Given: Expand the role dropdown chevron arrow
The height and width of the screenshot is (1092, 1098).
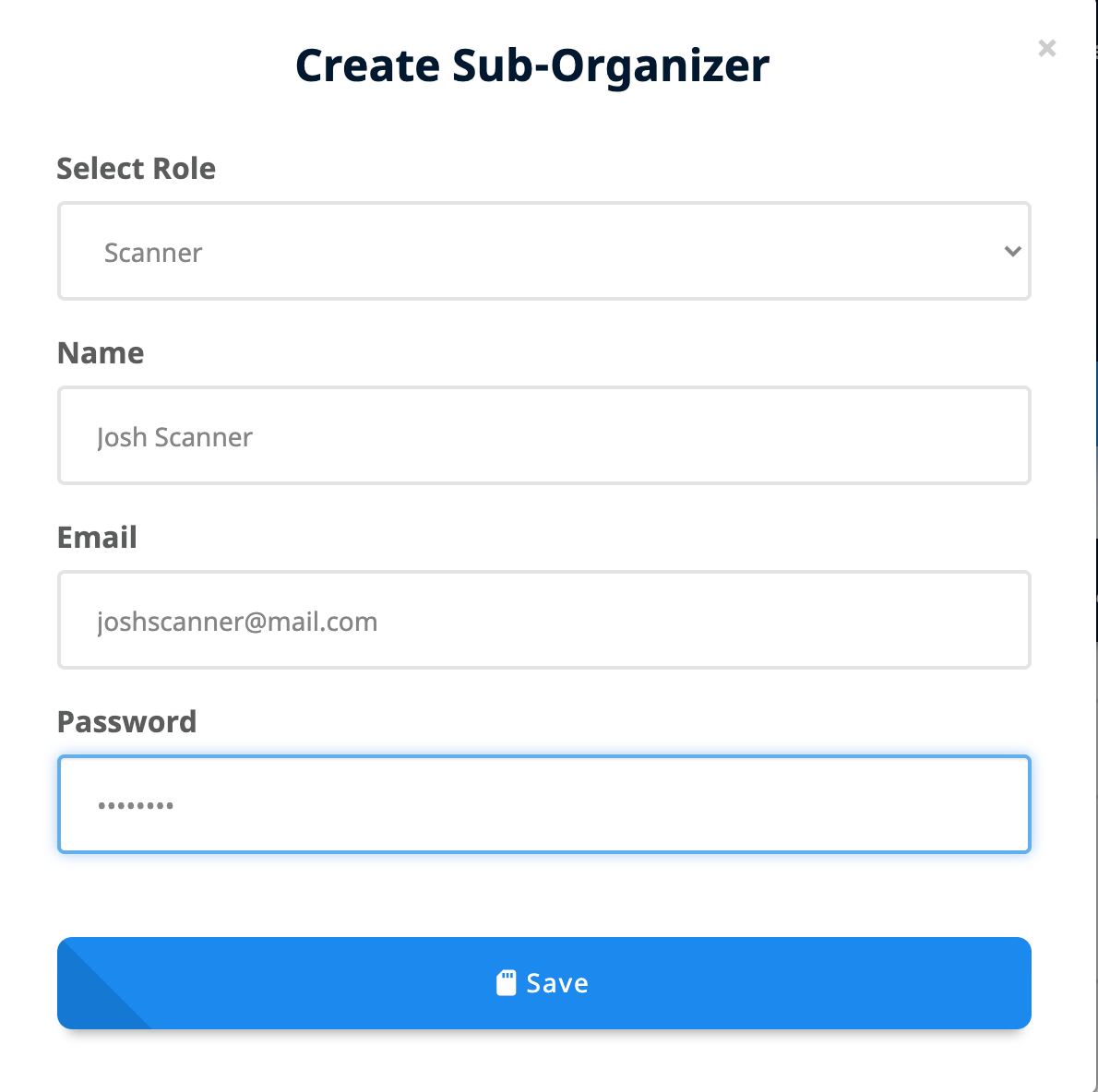Looking at the screenshot, I should click(x=1012, y=251).
